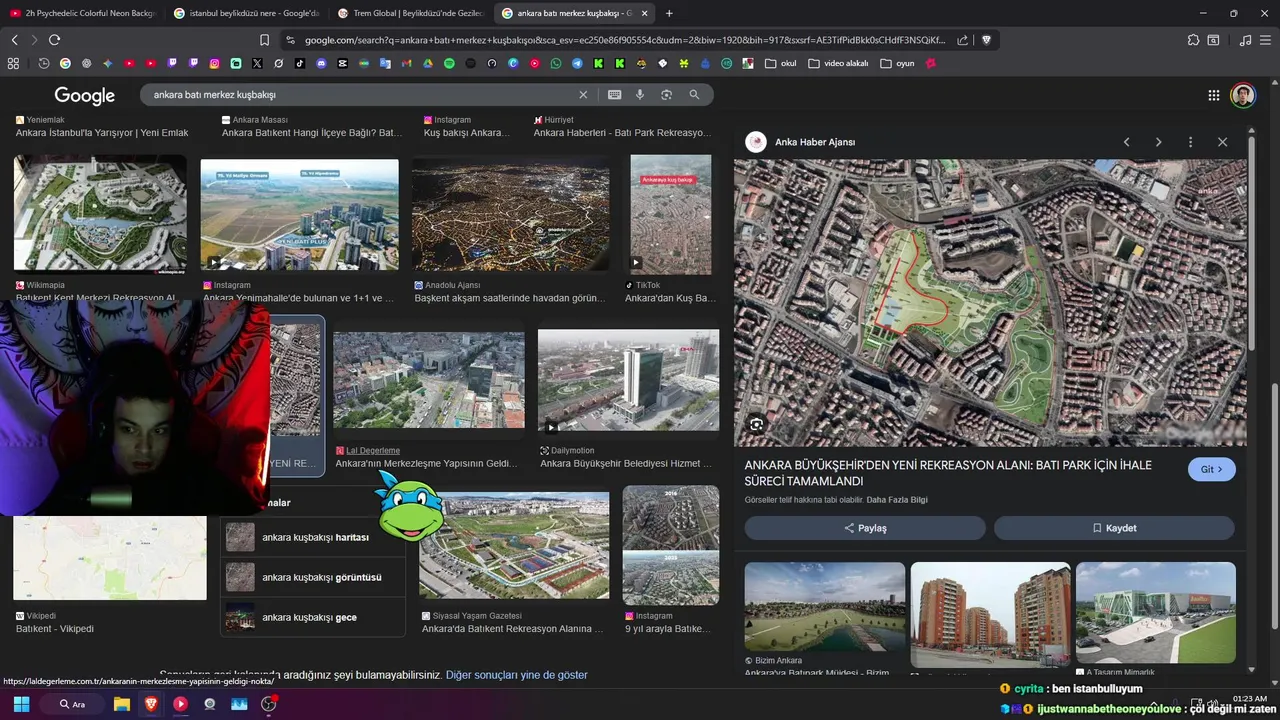
Task: Open the Daha Fazla Bilgi link
Action: point(897,499)
